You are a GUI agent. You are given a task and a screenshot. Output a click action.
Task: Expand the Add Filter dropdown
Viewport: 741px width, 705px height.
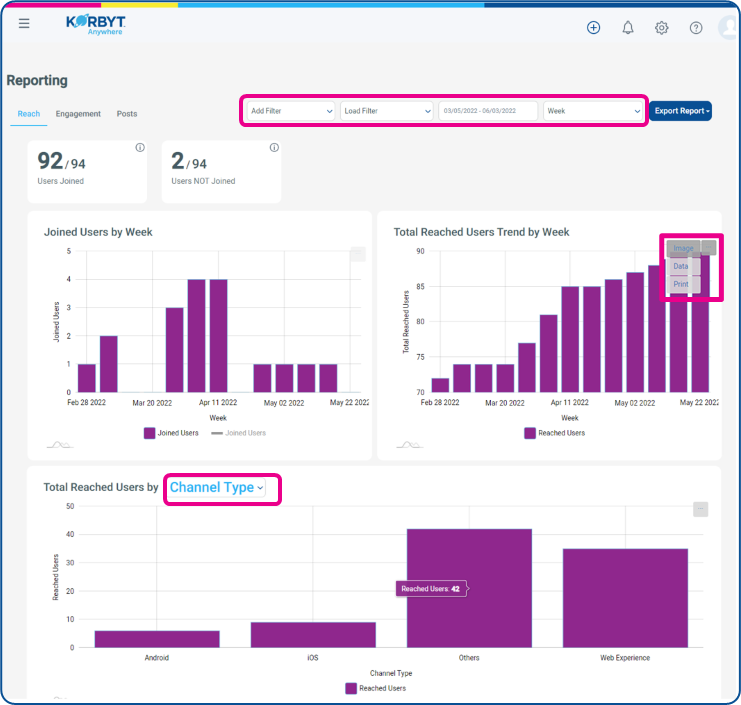(291, 111)
